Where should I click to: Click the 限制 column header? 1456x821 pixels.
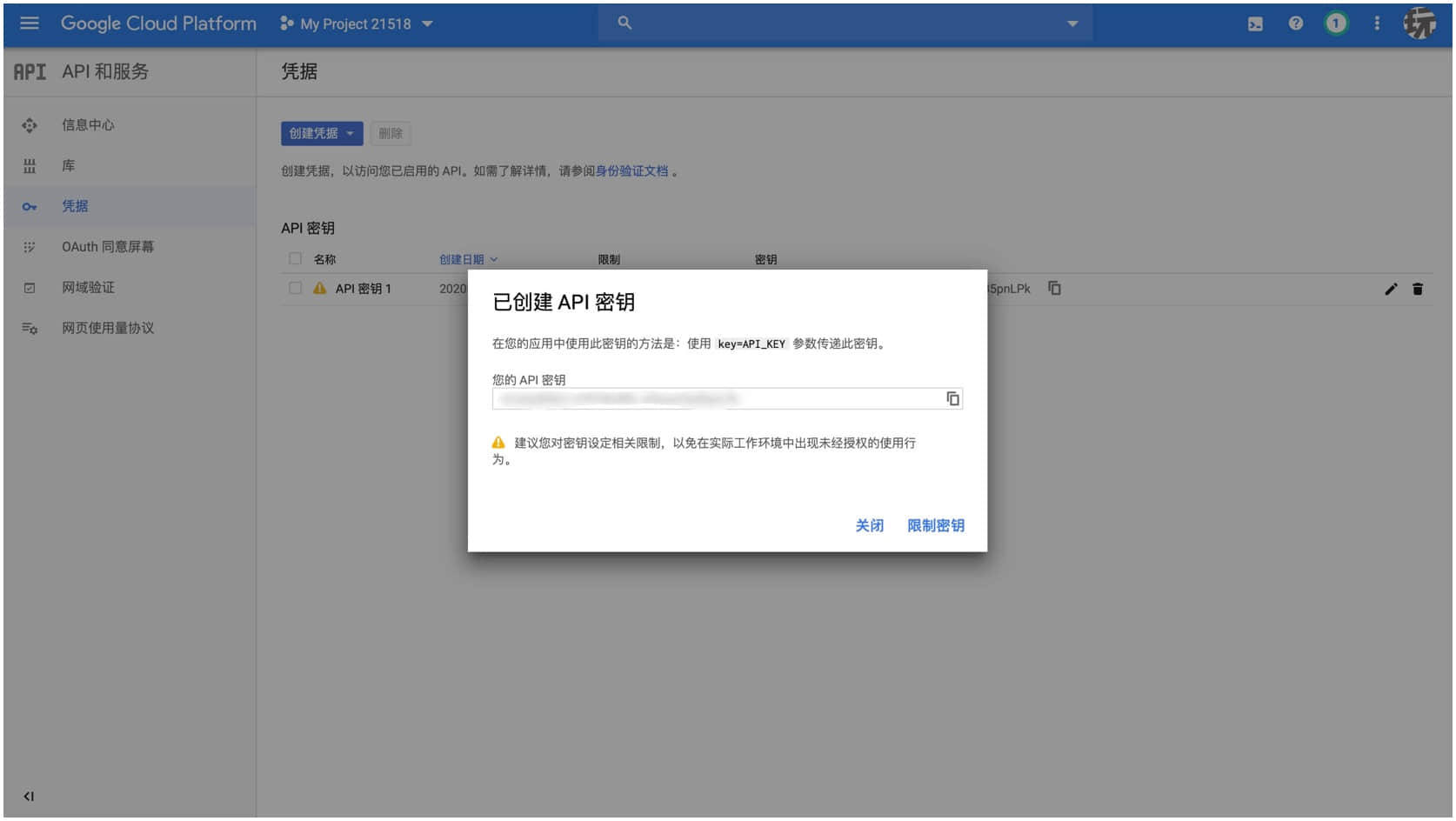click(609, 259)
